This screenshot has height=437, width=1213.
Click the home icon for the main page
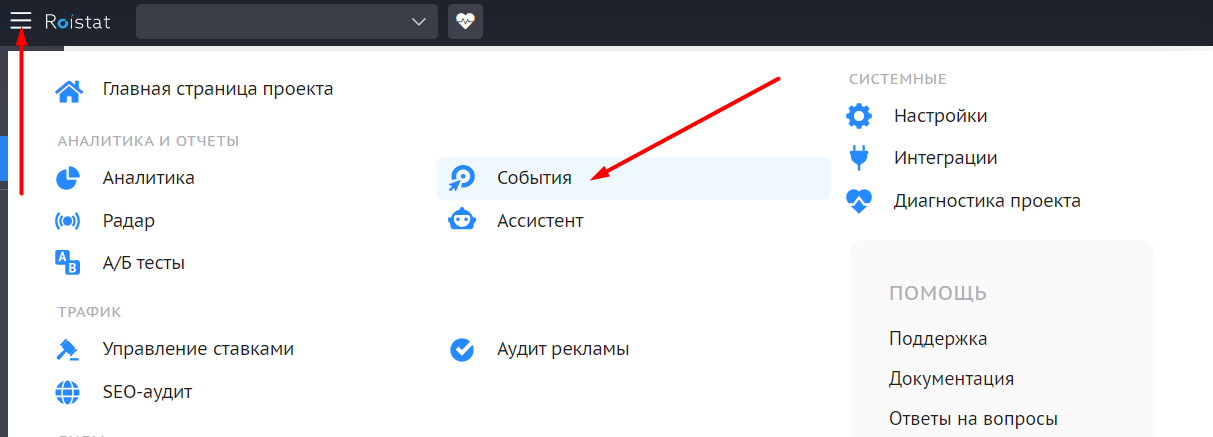68,92
